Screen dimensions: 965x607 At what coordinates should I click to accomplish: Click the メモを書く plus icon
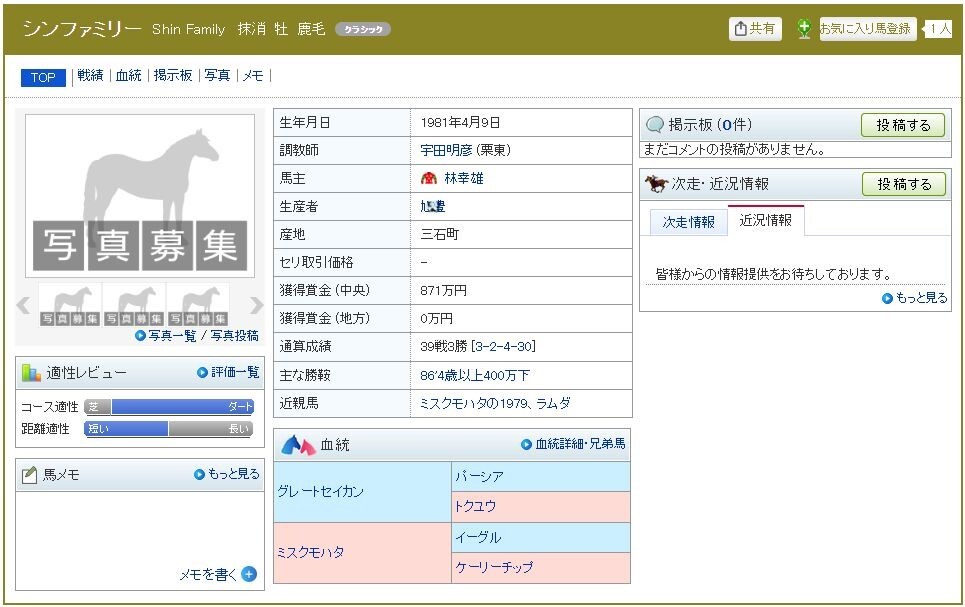[249, 574]
